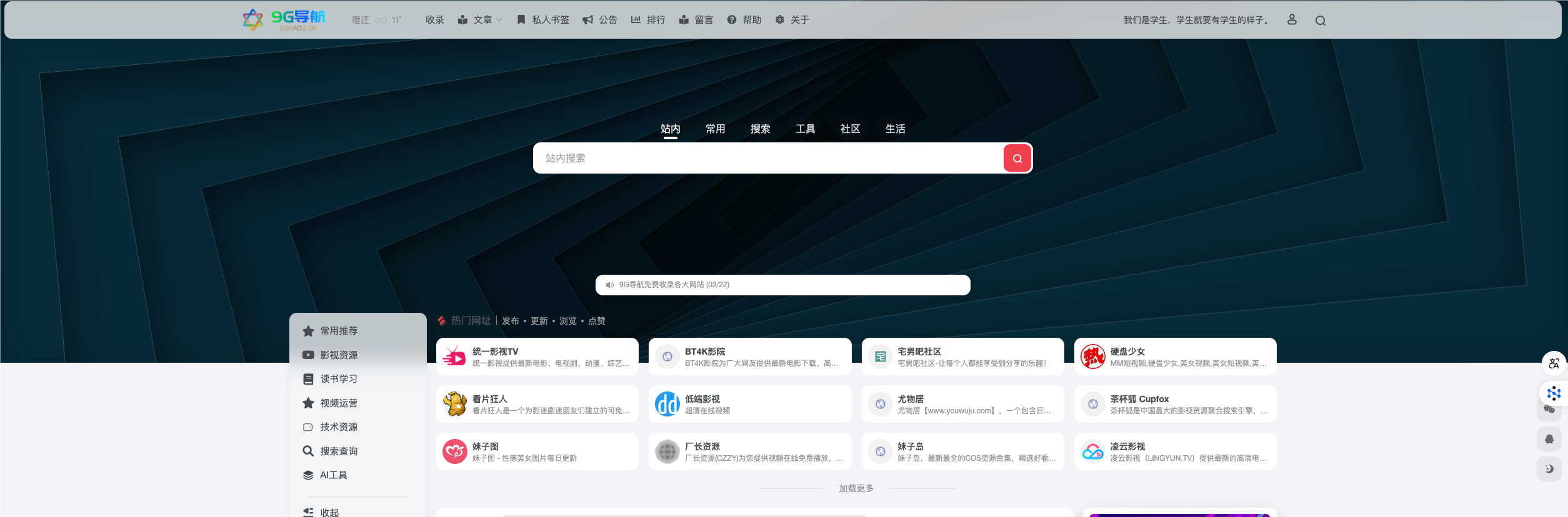Open the 9G导航免费收录各大网站 announcement
The height and width of the screenshot is (517, 1568).
[x=674, y=285]
